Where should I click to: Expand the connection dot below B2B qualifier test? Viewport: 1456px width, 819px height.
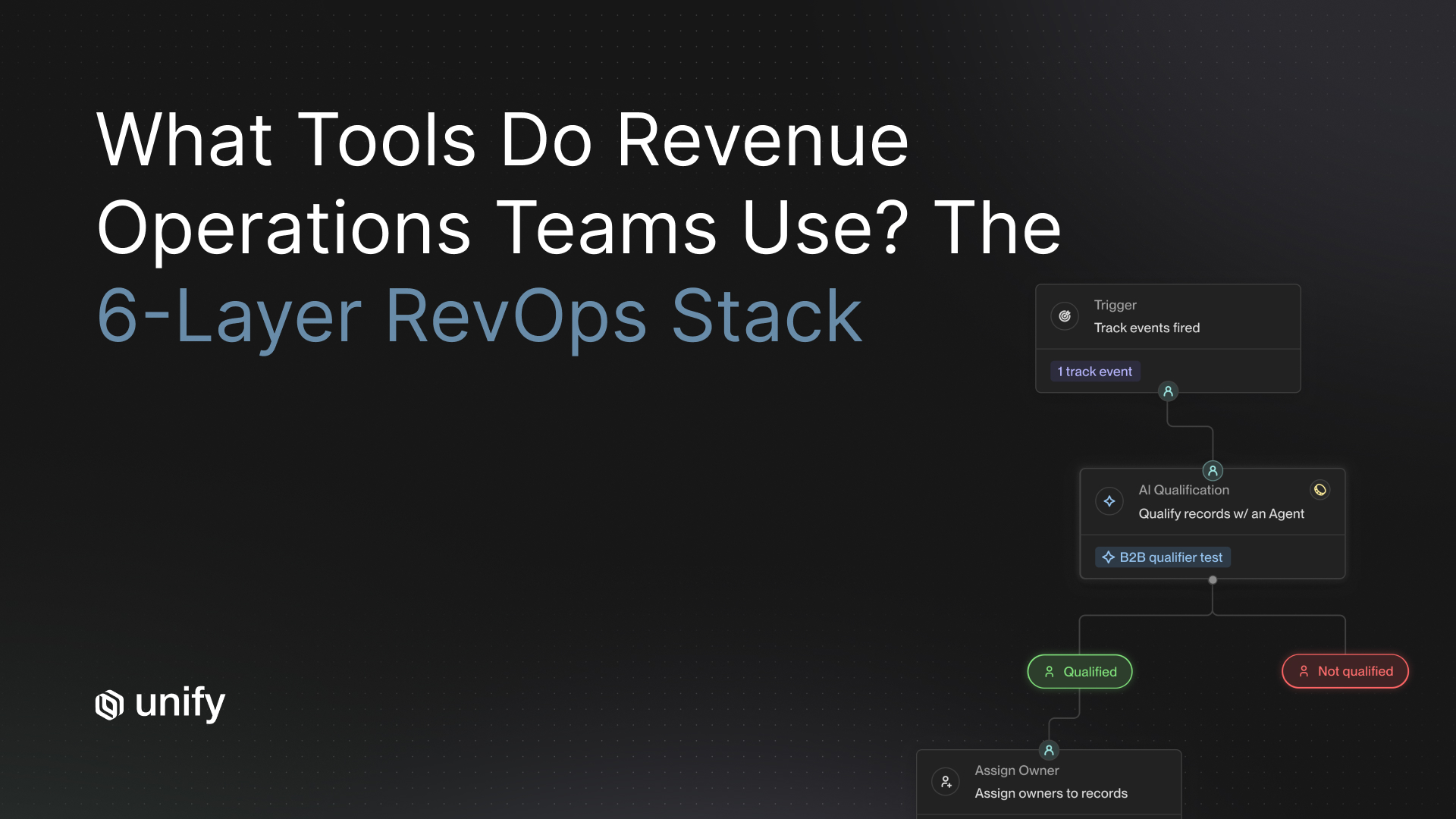1213,579
